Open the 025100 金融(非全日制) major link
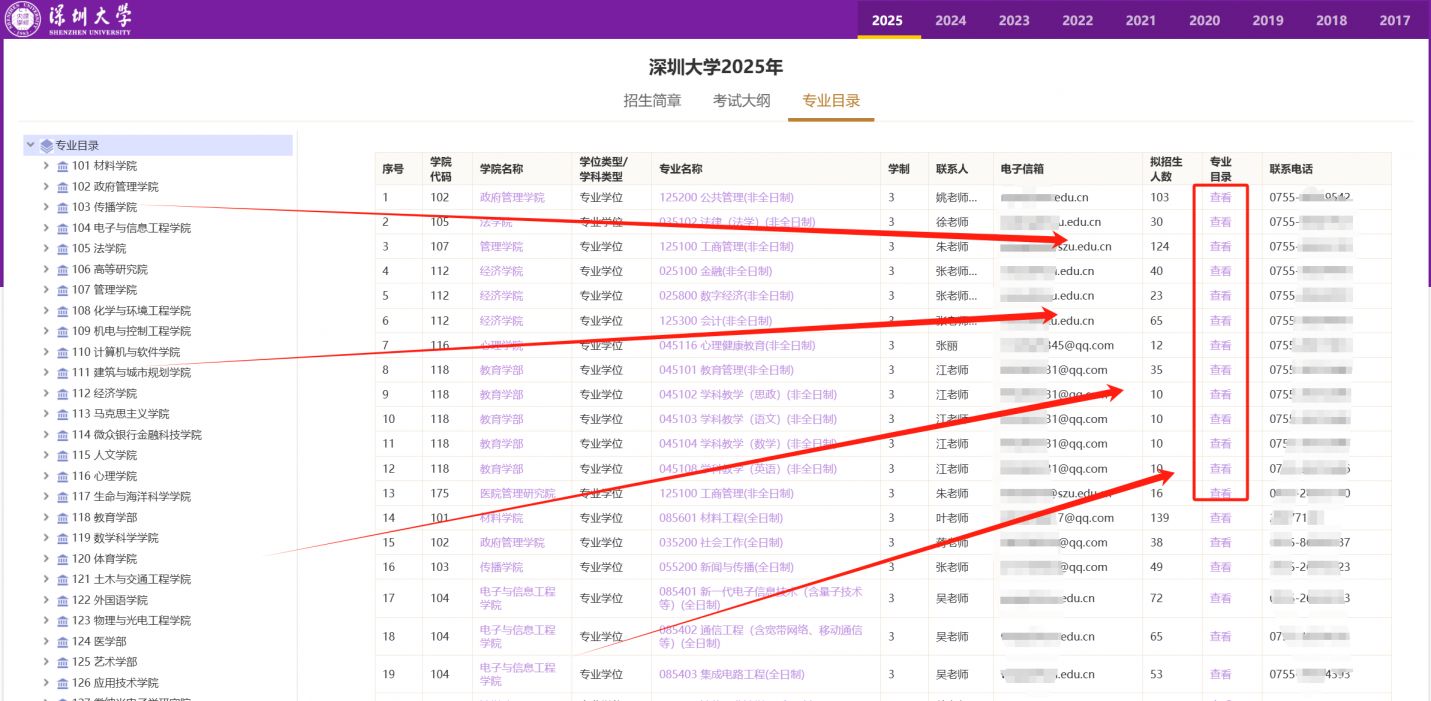The height and width of the screenshot is (701, 1431). click(x=716, y=271)
